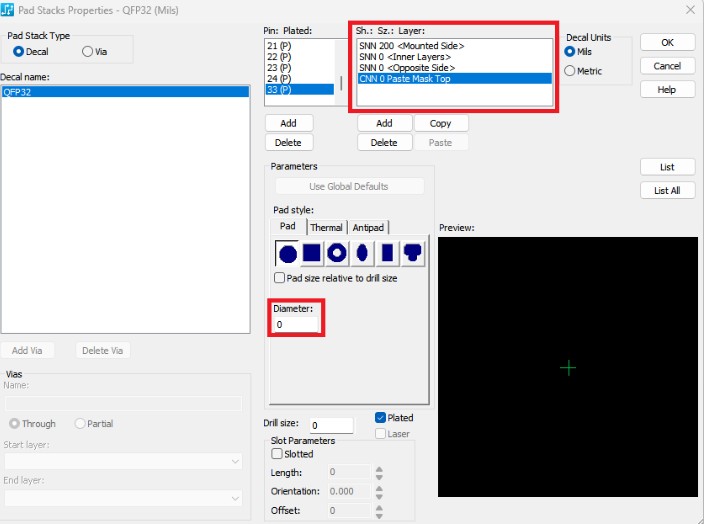Select the rectangular pad shape
Image resolution: width=705 pixels, height=524 pixels.
387,253
